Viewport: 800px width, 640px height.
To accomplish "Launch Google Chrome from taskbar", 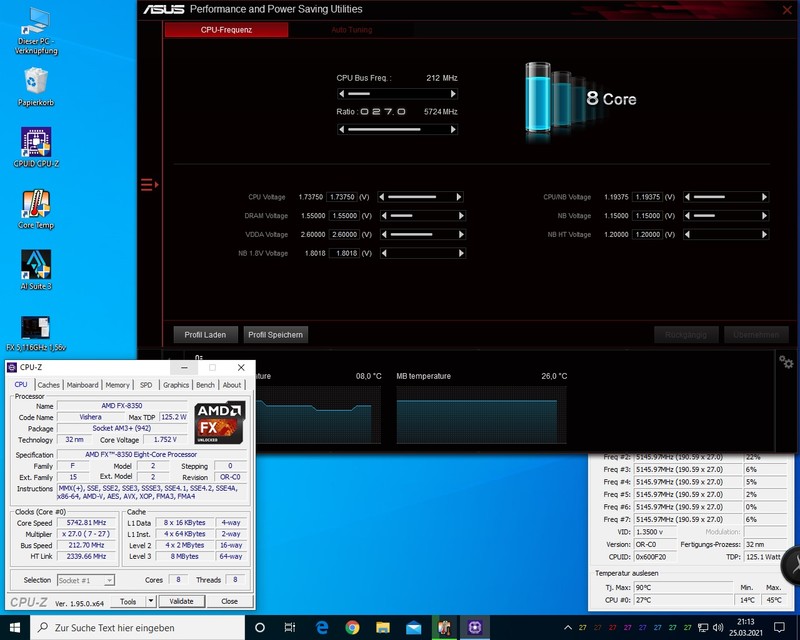I will (x=352, y=627).
